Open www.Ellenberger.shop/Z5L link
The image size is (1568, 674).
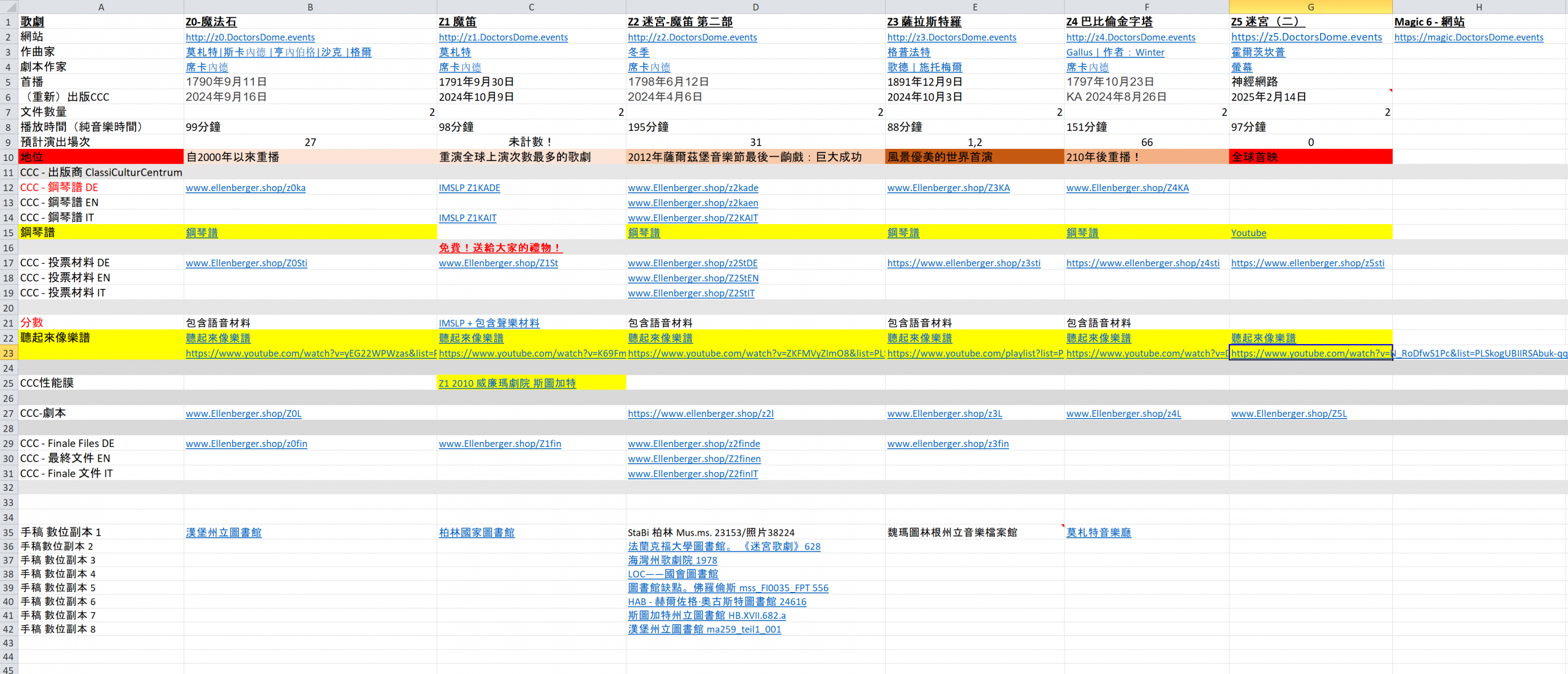click(x=1289, y=414)
